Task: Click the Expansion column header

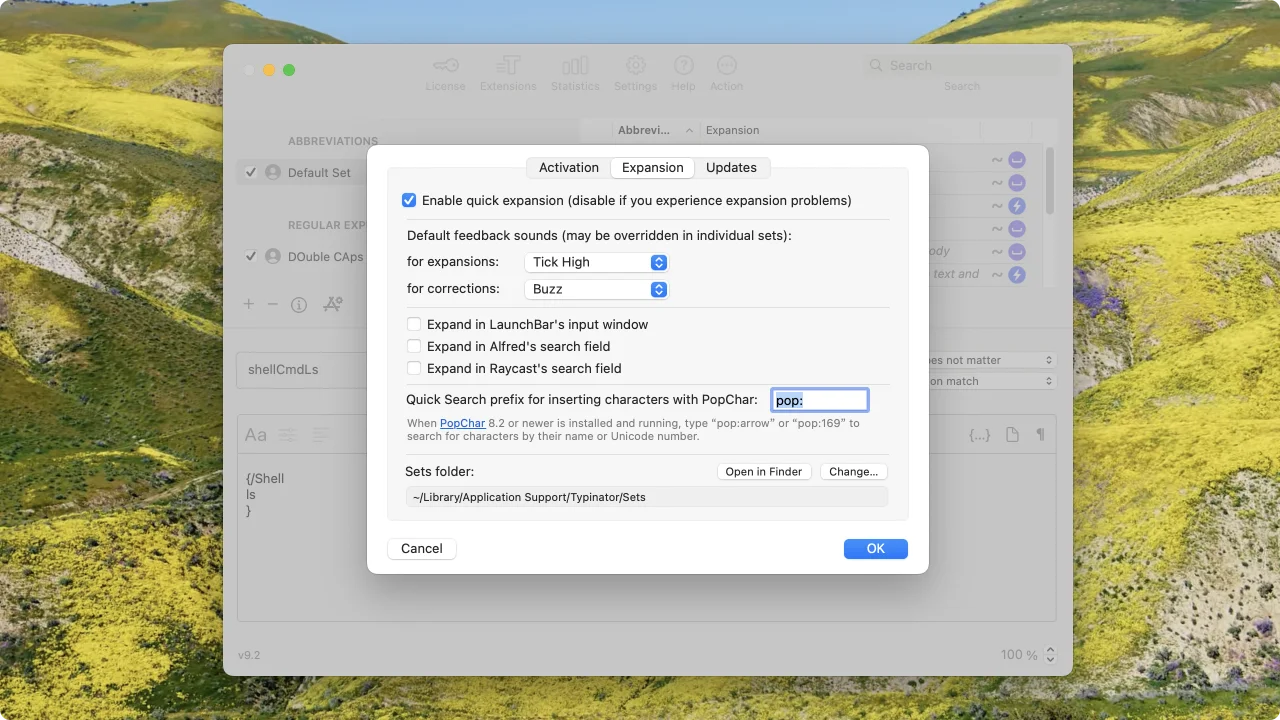Action: (x=733, y=130)
